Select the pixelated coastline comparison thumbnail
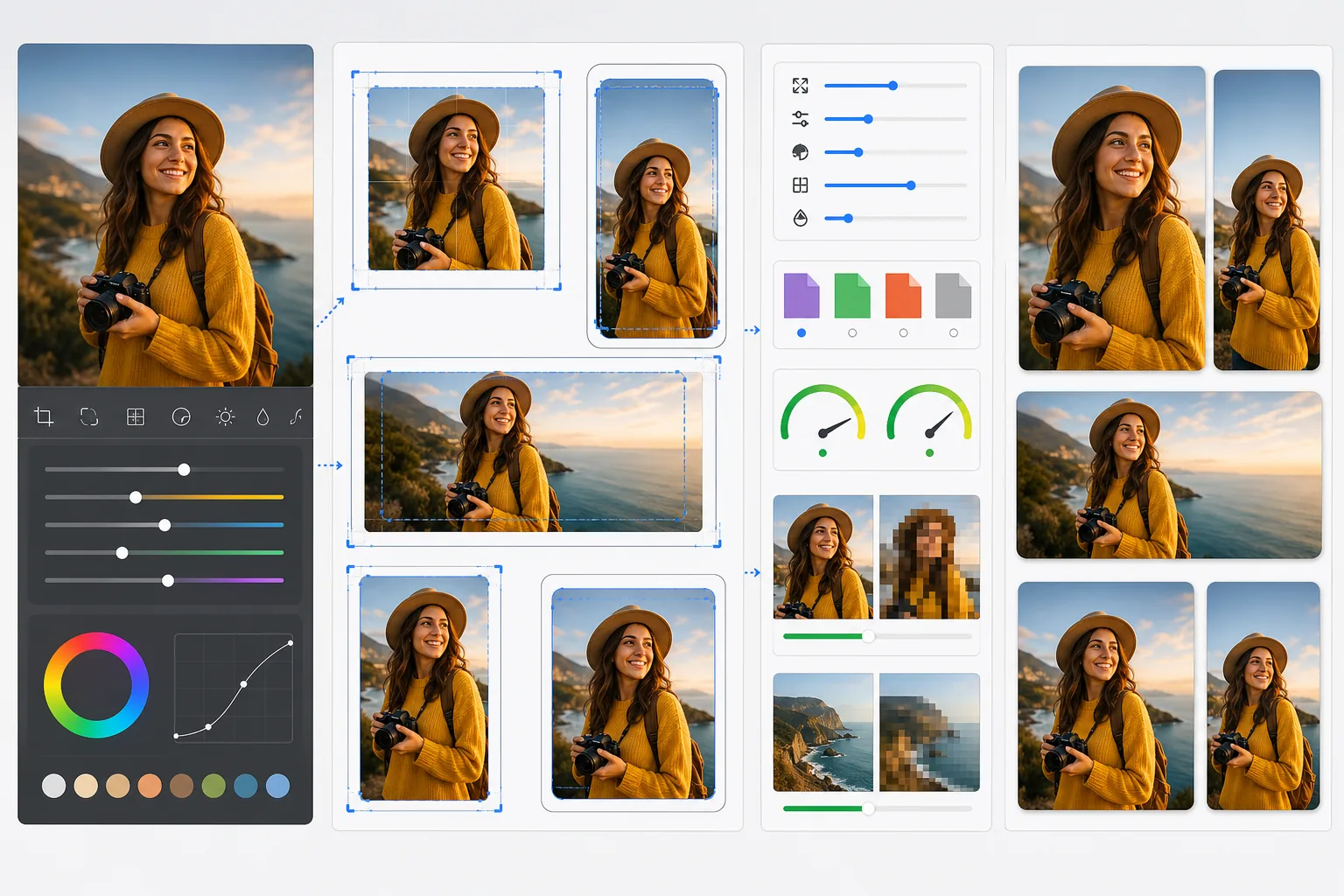This screenshot has height=896, width=1344. point(929,732)
